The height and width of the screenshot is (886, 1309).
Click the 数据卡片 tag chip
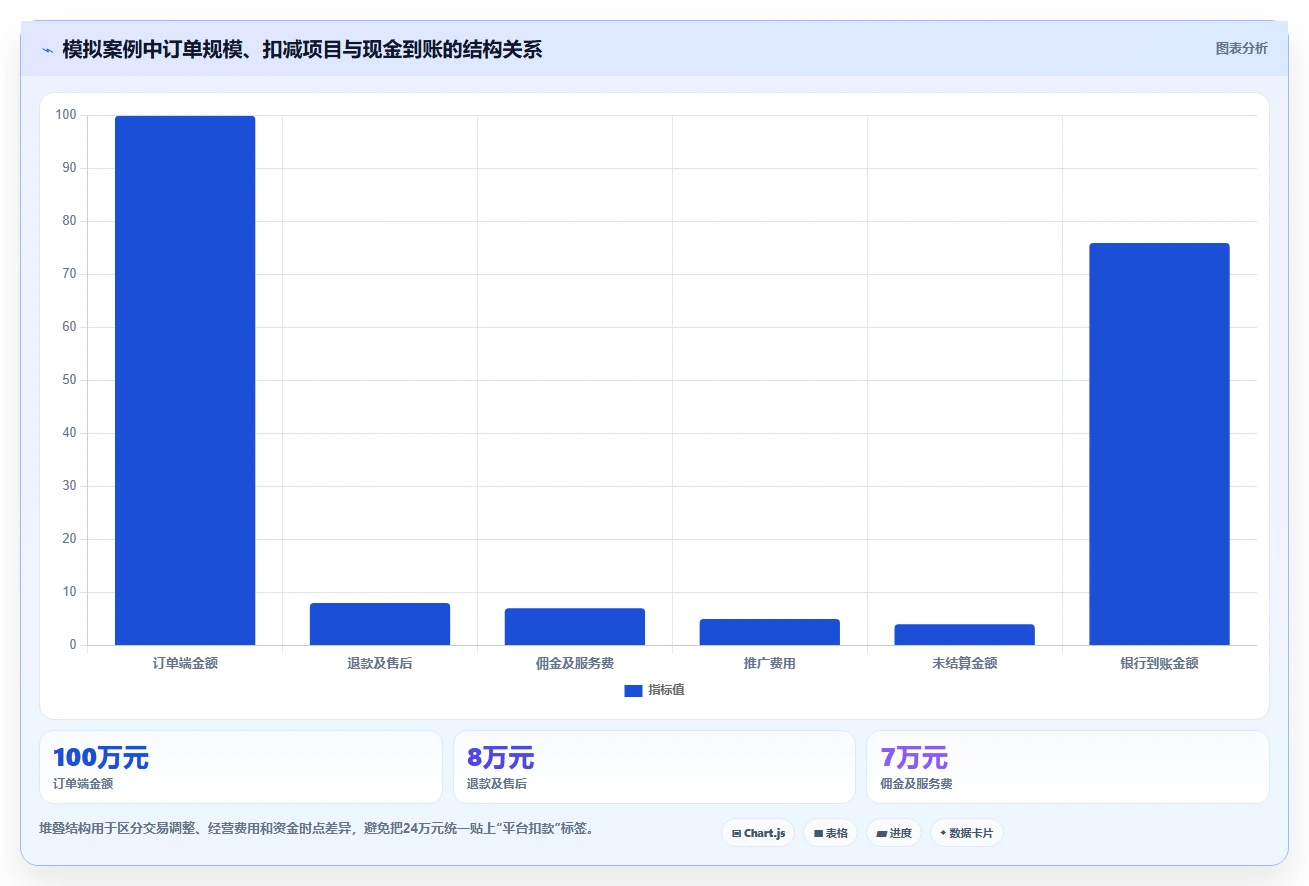click(967, 833)
